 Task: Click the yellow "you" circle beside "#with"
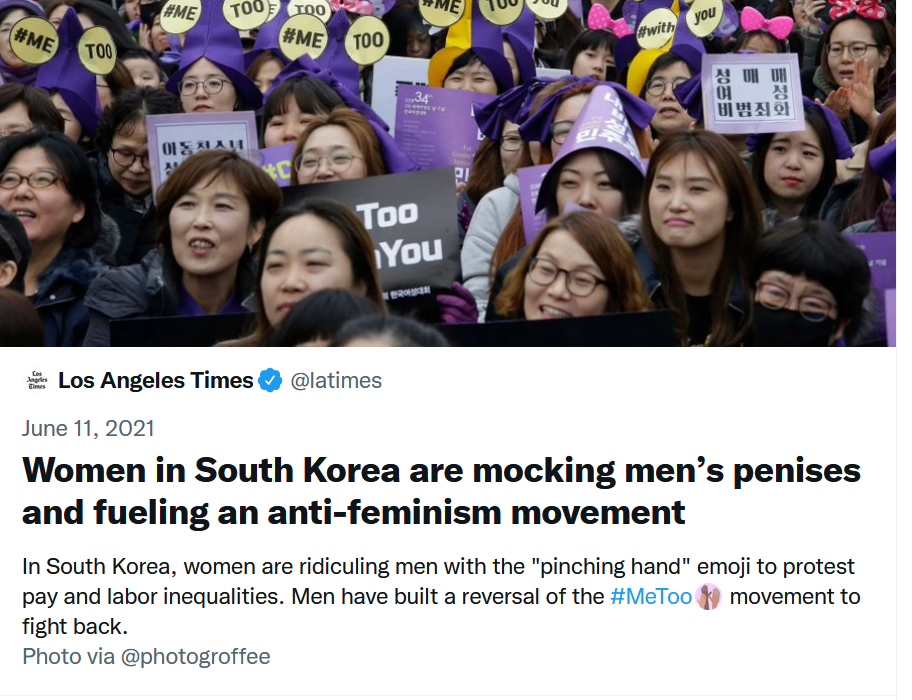704,16
